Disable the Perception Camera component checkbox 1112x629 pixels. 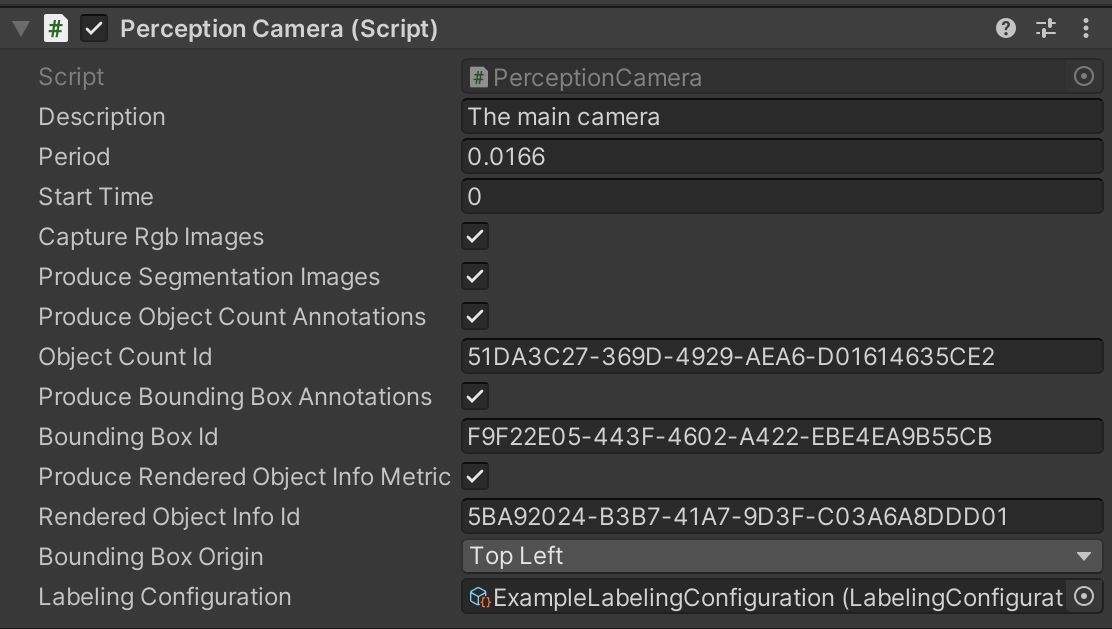coord(95,29)
